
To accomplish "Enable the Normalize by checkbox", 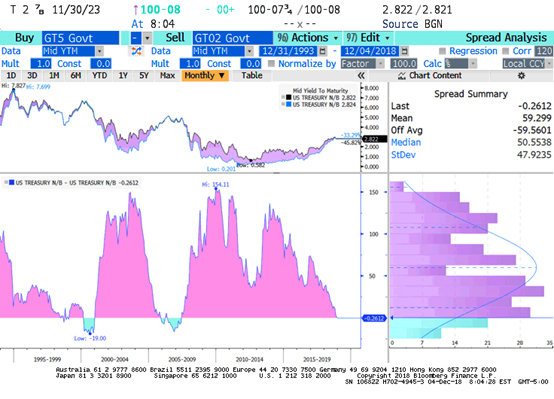I will 271,64.
